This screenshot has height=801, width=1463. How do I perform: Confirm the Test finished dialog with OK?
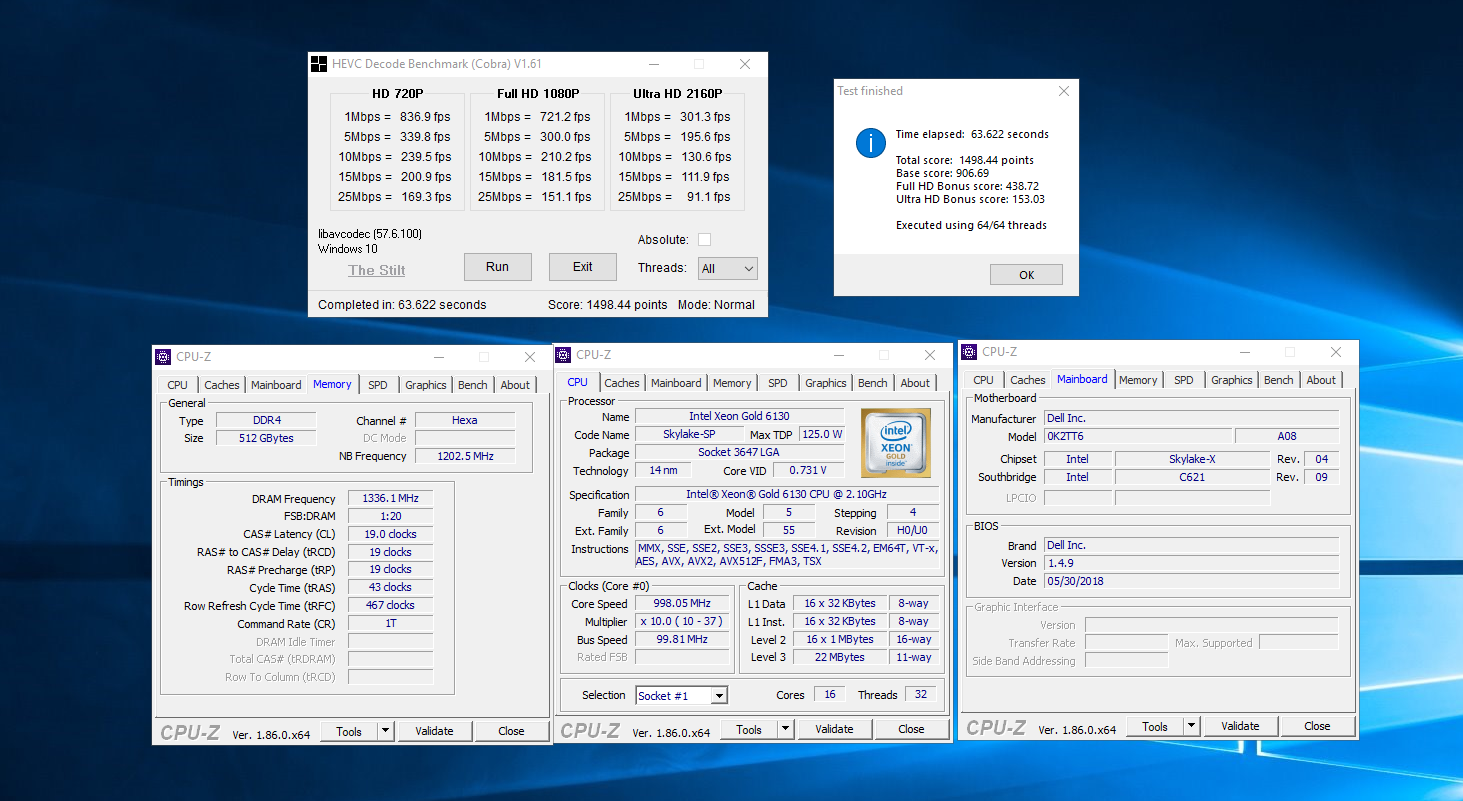click(1026, 275)
